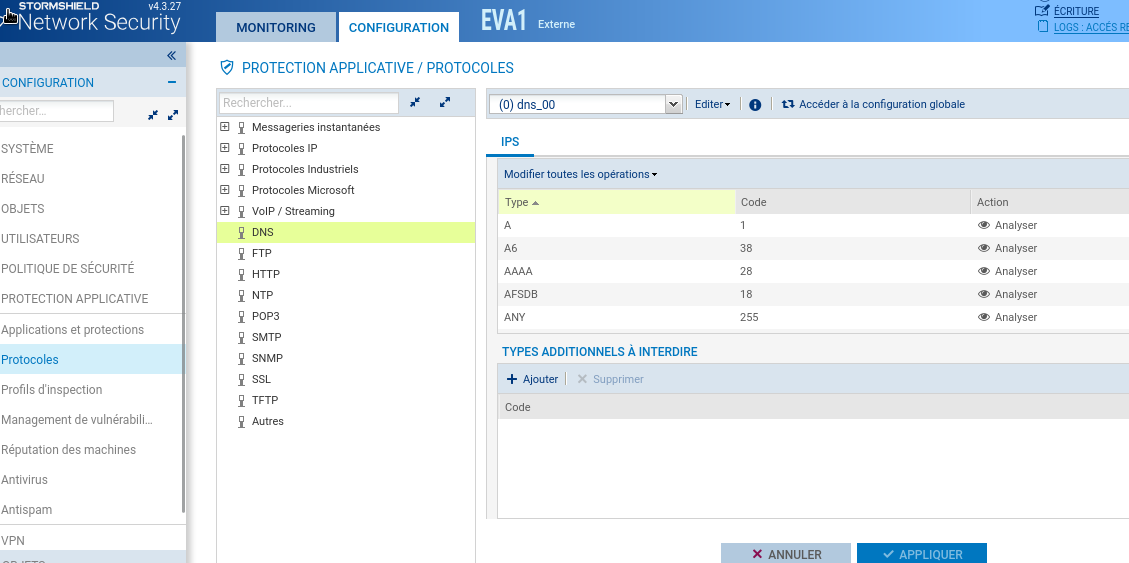Click the protocol tree search field
The width and height of the screenshot is (1129, 563).
click(309, 103)
